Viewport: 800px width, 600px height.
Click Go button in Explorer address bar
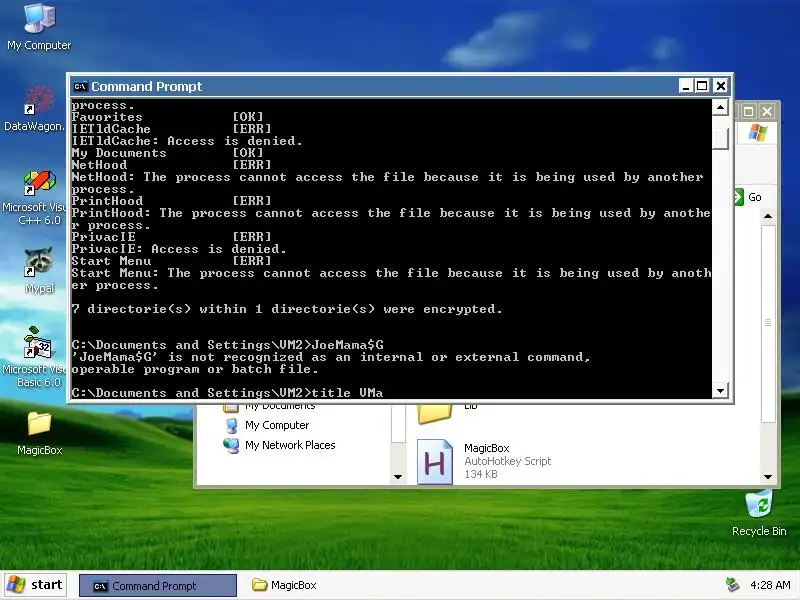pyautogui.click(x=748, y=197)
